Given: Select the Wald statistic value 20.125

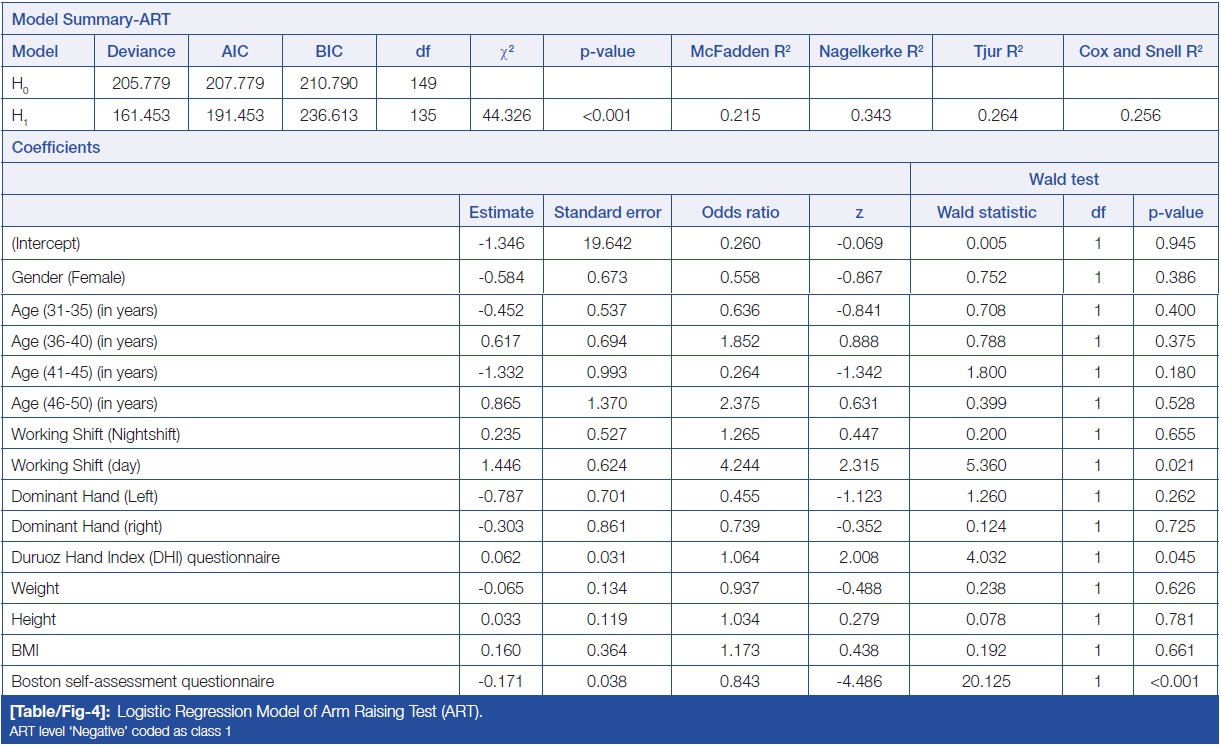Looking at the screenshot, I should pos(986,681).
